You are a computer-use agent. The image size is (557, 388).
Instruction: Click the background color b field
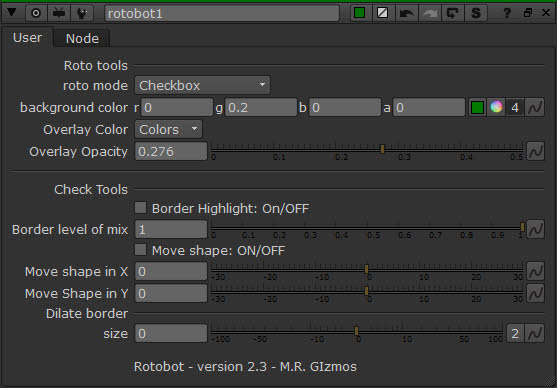click(345, 107)
